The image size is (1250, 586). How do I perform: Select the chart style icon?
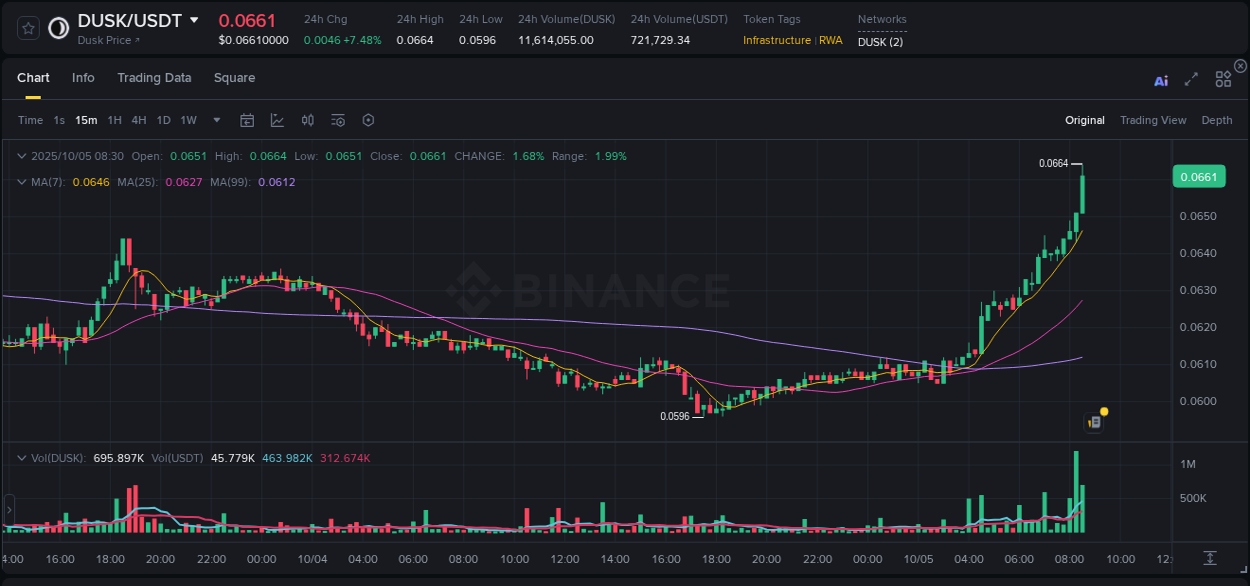point(277,120)
